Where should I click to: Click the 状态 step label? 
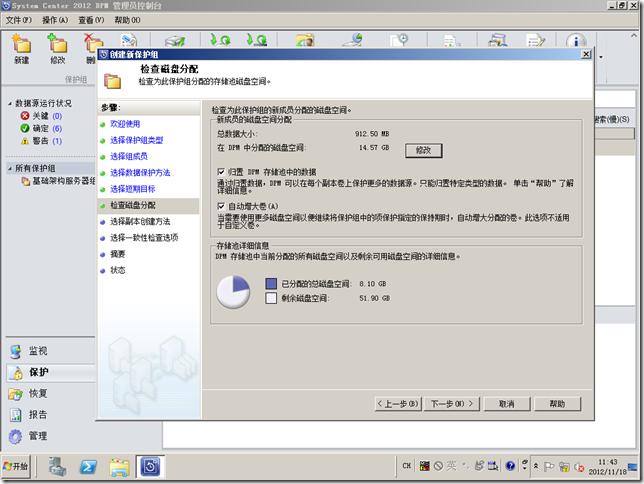[117, 270]
